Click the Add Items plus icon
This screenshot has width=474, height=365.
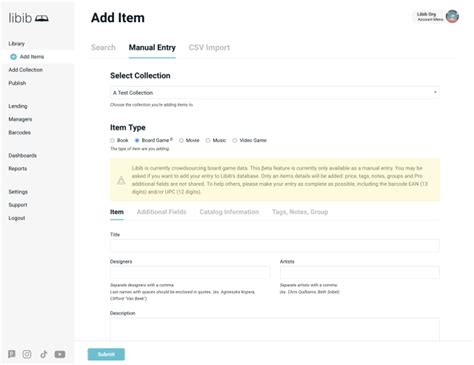13,57
